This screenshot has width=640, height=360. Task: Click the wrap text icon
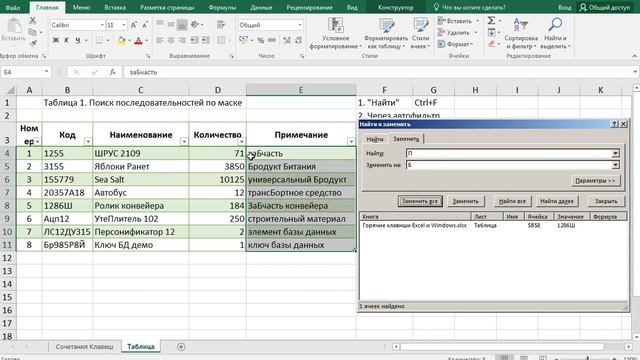point(221,24)
